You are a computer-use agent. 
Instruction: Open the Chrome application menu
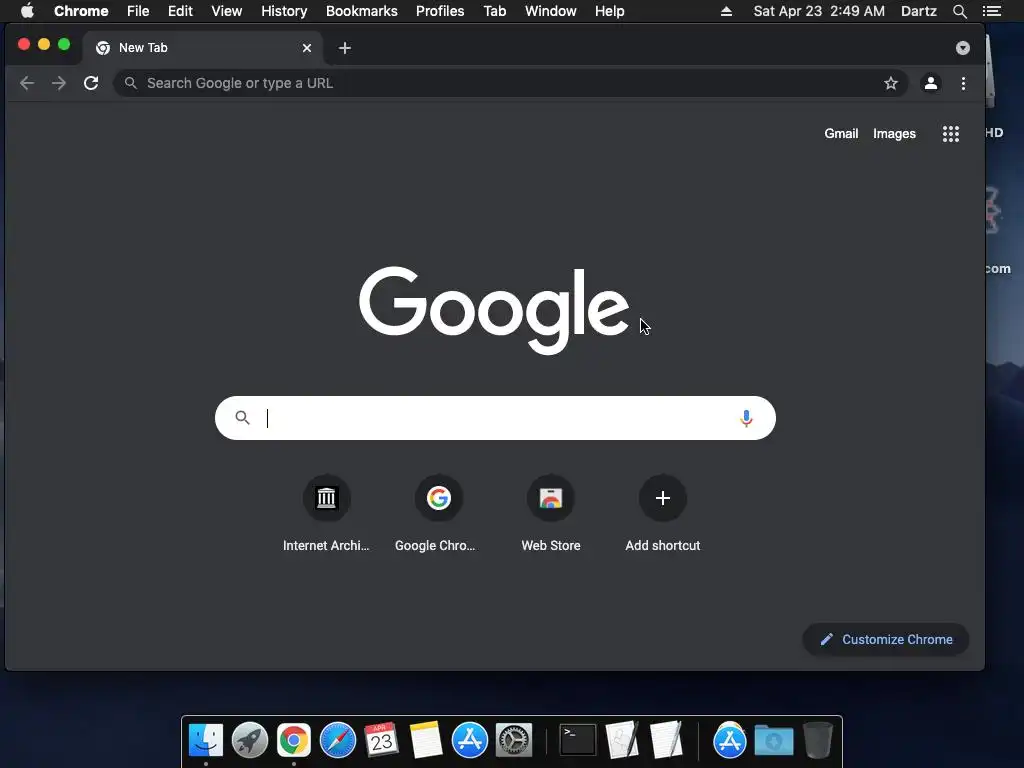[x=81, y=11]
